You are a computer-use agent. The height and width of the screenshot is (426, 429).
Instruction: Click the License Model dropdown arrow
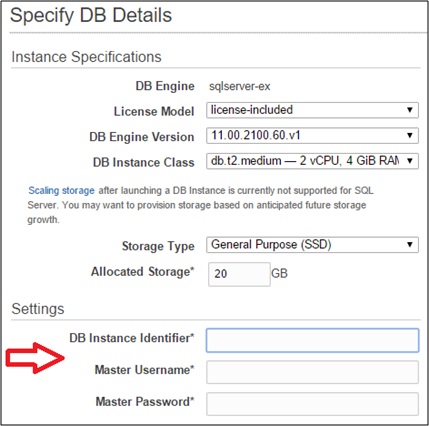point(410,110)
